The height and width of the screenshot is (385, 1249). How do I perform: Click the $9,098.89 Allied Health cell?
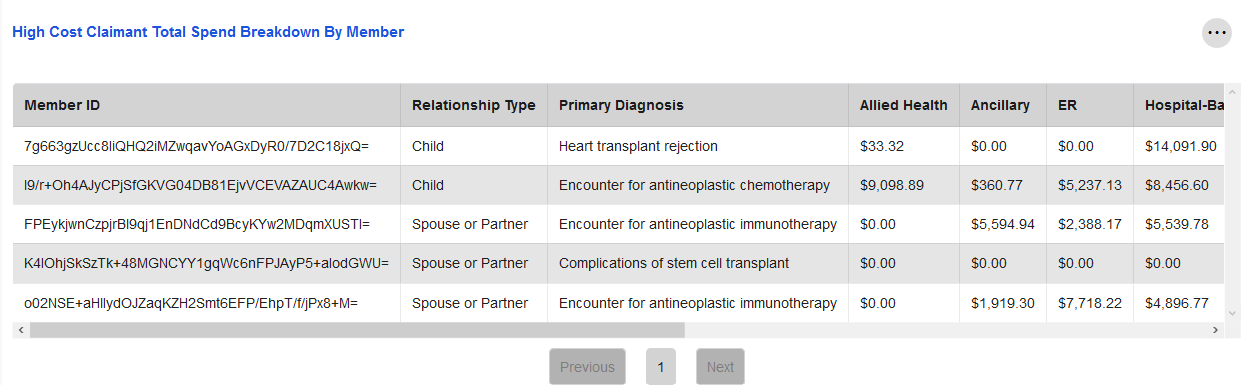(892, 185)
